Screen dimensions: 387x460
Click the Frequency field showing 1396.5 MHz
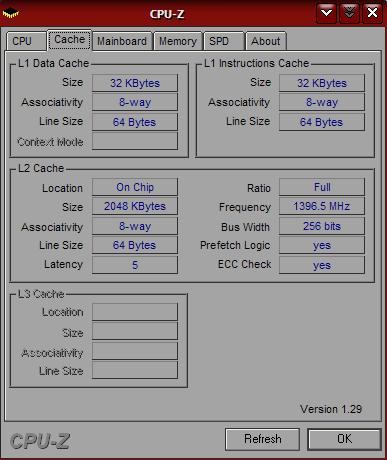[x=322, y=206]
